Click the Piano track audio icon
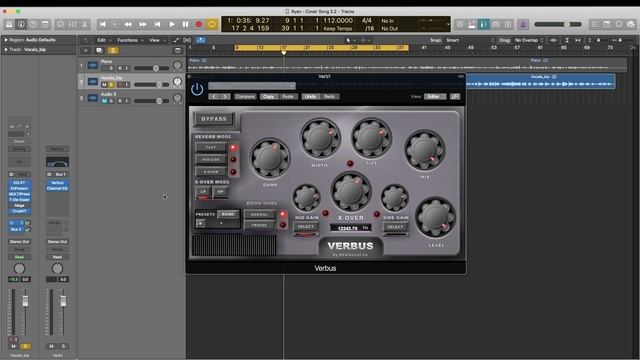Viewport: 640px width, 360px height. pyautogui.click(x=93, y=65)
